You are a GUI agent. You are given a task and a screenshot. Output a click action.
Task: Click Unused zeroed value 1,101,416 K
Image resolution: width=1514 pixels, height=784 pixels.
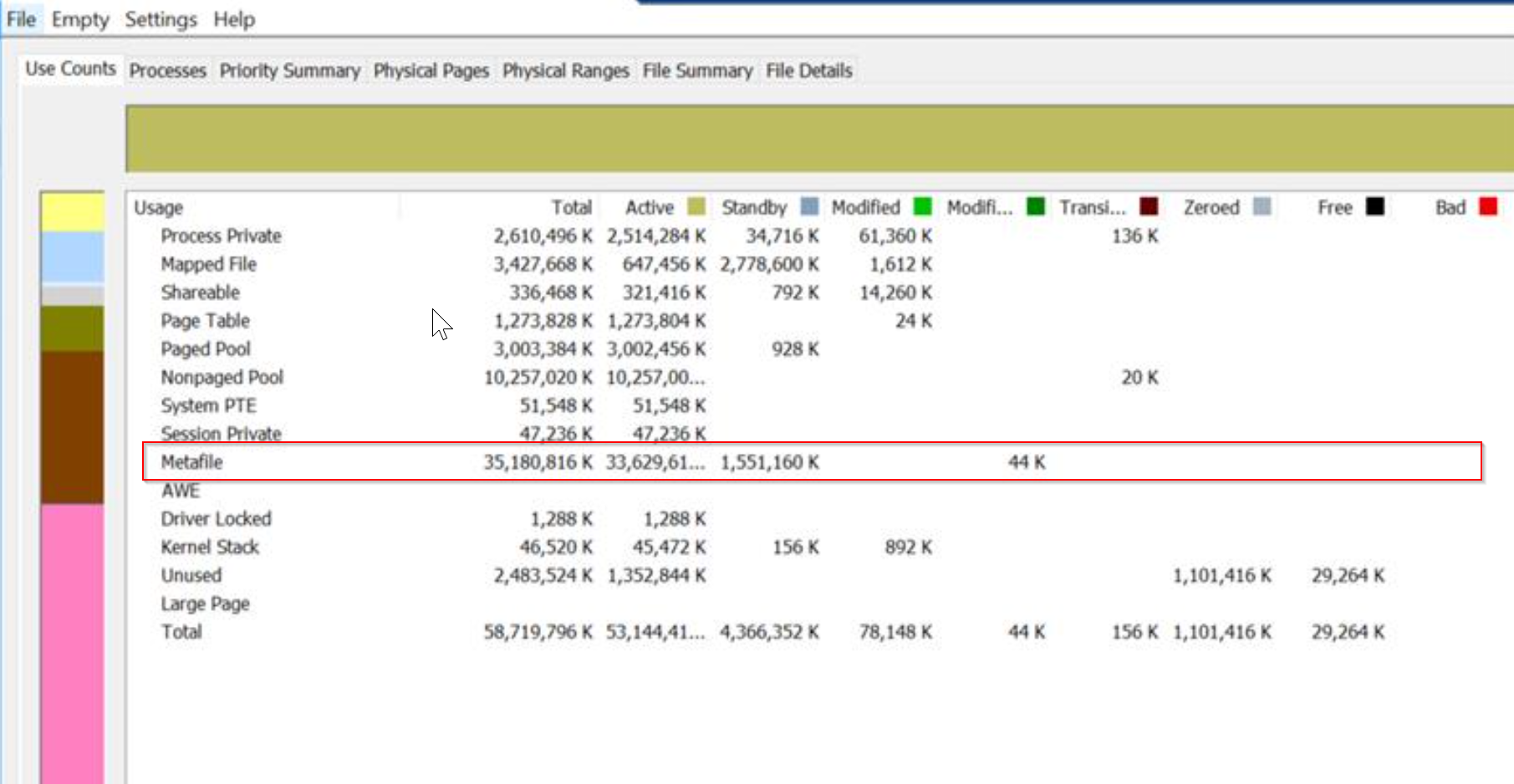(x=1221, y=576)
